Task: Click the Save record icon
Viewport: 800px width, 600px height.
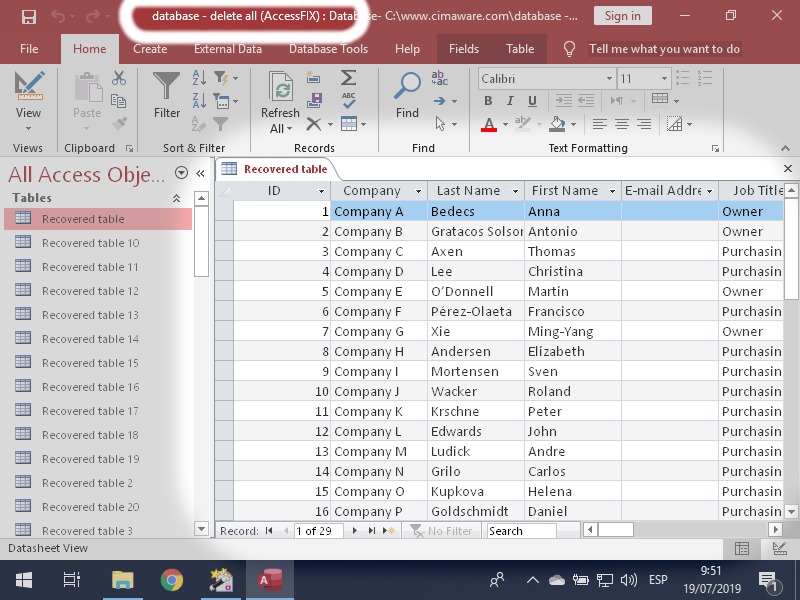Action: coord(316,100)
